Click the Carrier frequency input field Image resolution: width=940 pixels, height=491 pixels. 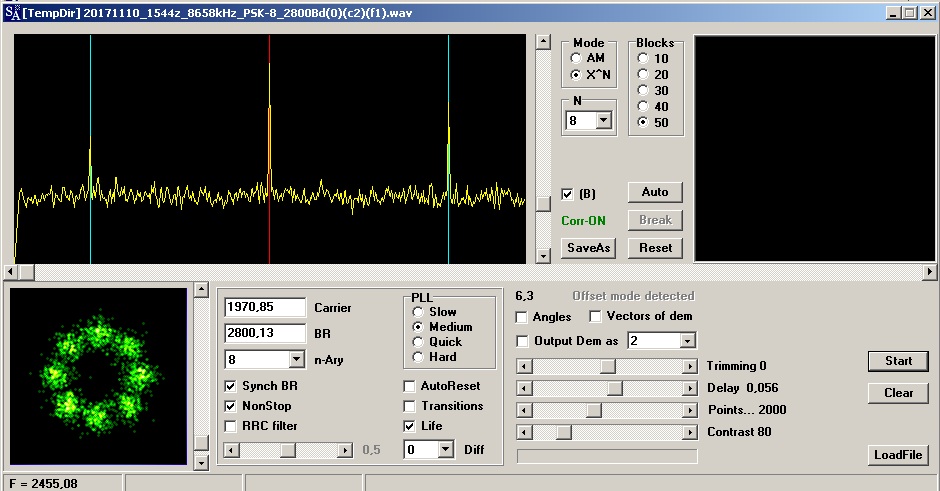[266, 308]
